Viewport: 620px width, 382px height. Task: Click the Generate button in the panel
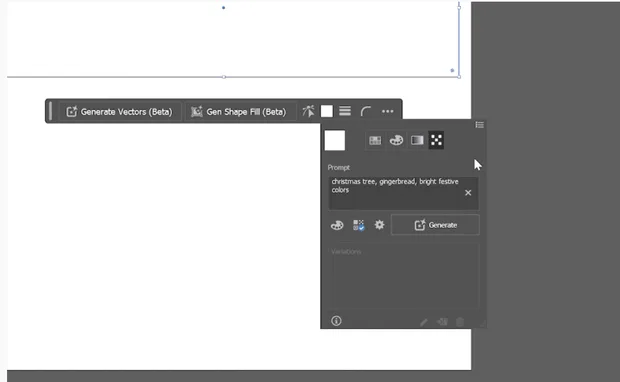coord(435,225)
